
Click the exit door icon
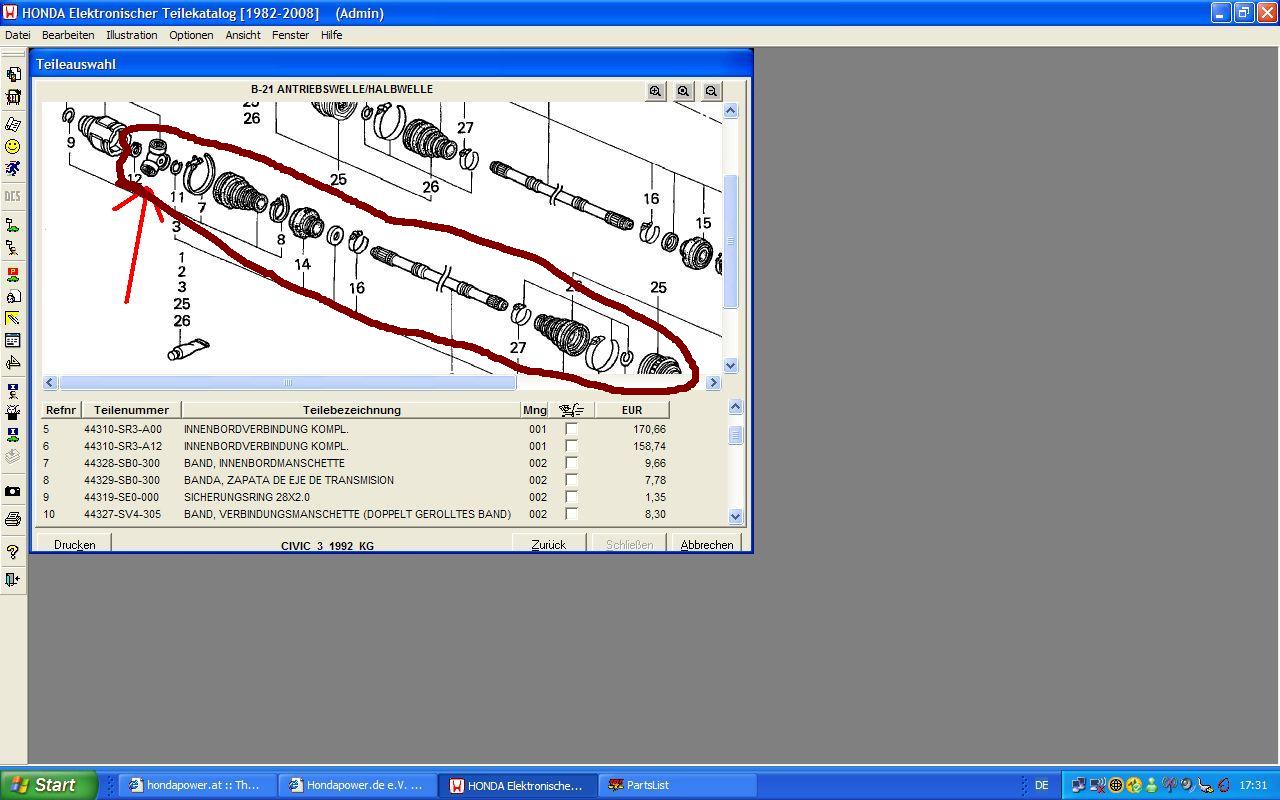(13, 579)
